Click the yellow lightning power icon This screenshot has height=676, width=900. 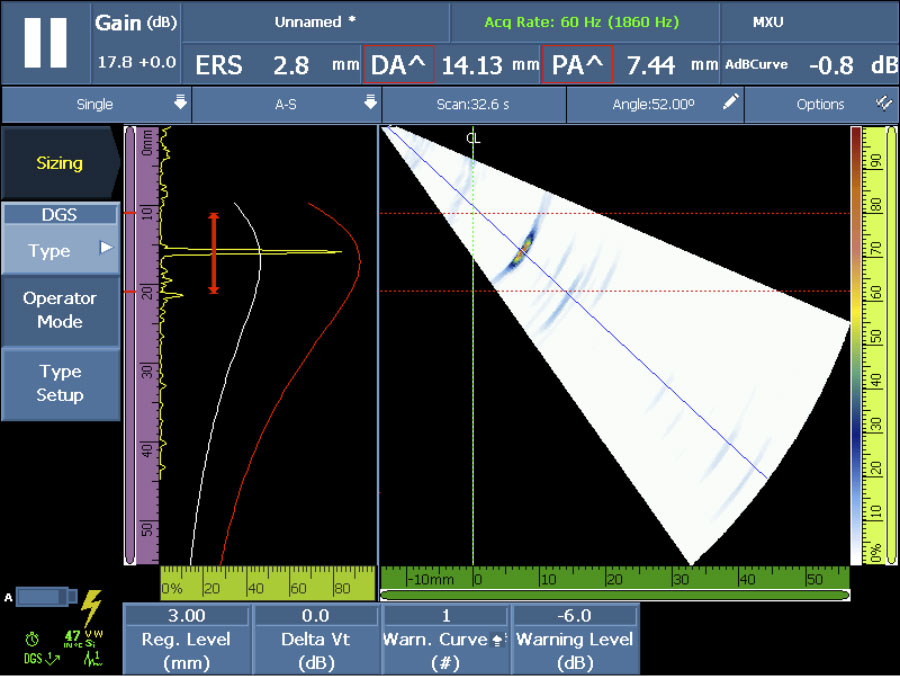(x=91, y=607)
